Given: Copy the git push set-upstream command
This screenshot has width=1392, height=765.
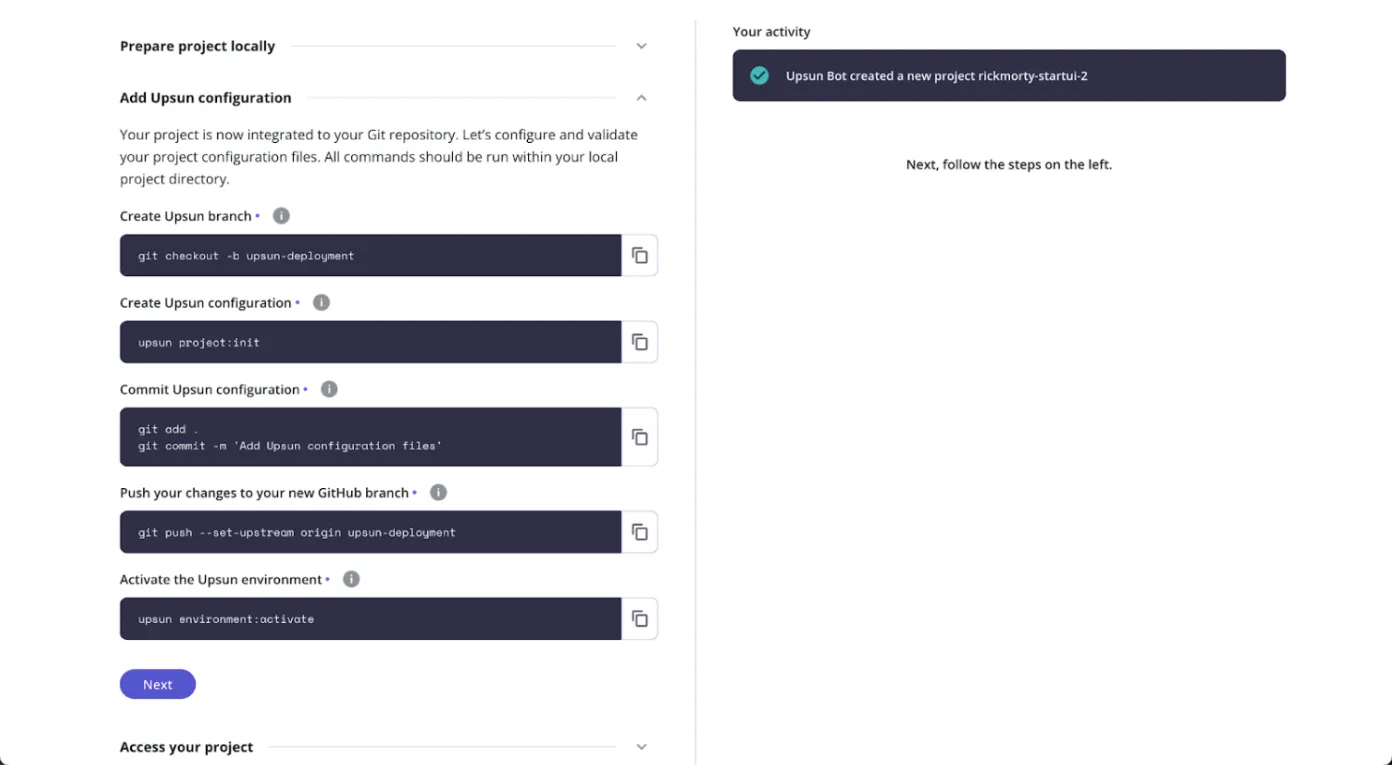Looking at the screenshot, I should [640, 532].
